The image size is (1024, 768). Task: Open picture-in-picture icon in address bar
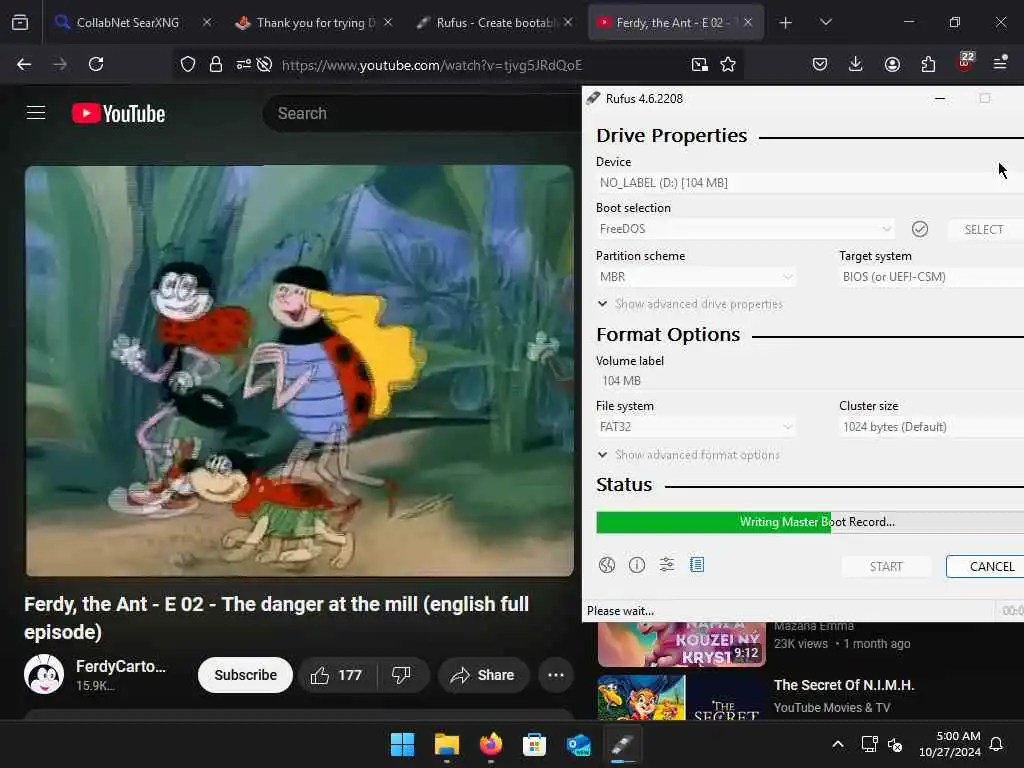coord(699,64)
